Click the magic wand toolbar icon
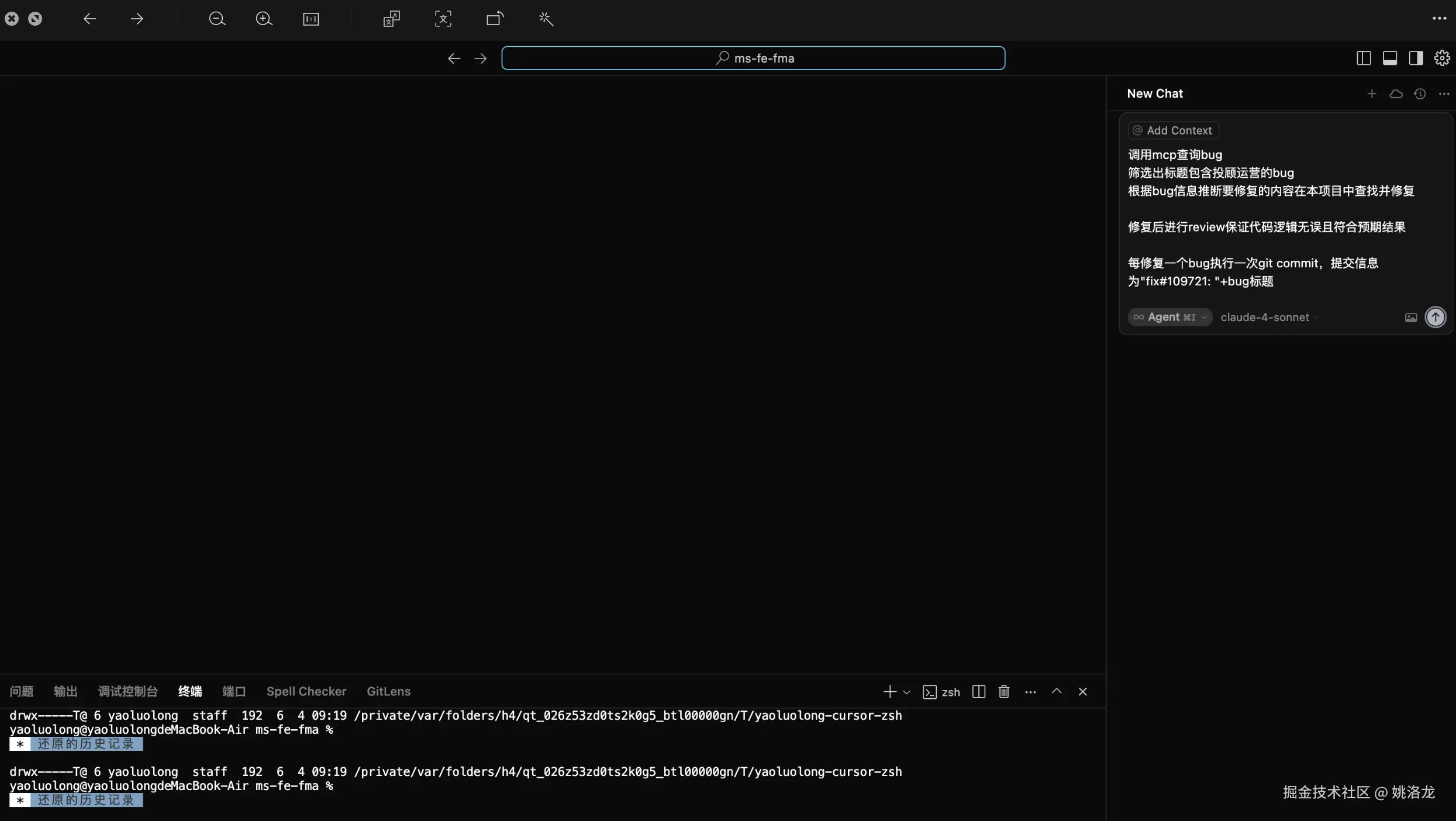 [x=546, y=19]
